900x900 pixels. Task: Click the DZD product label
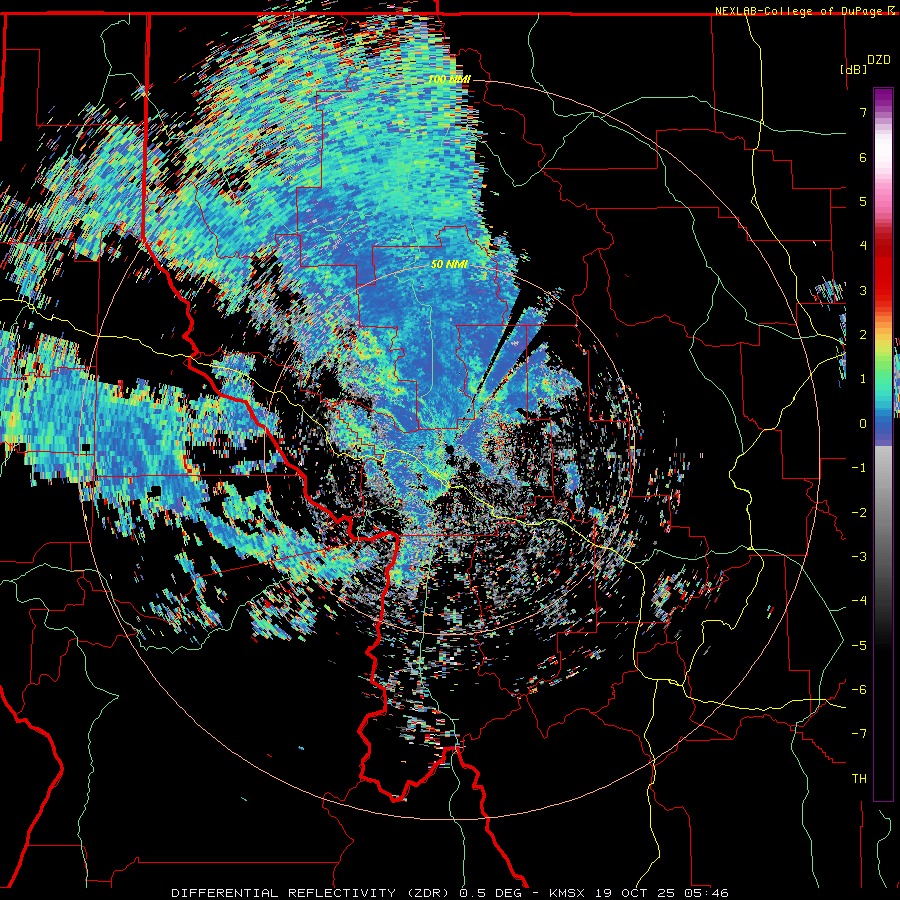tap(878, 60)
